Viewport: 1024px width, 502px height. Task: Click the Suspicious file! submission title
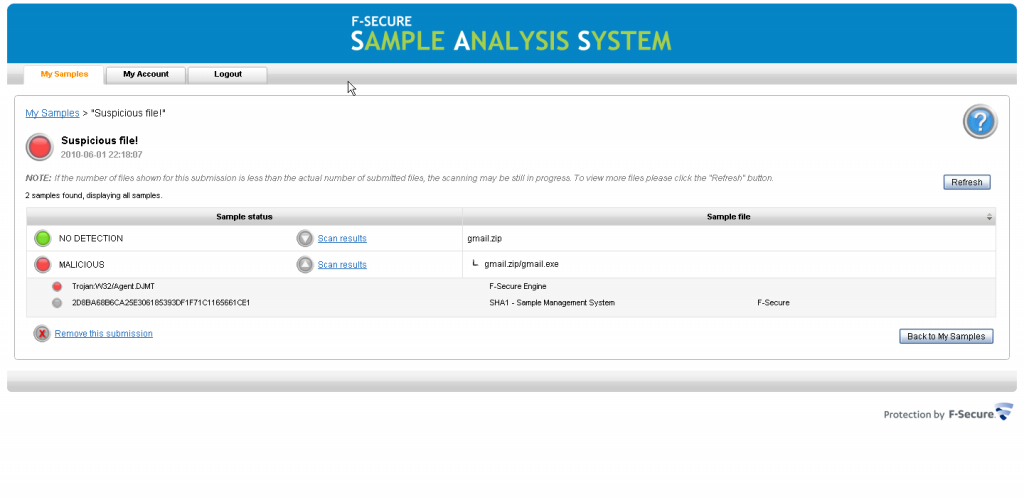[x=99, y=140]
